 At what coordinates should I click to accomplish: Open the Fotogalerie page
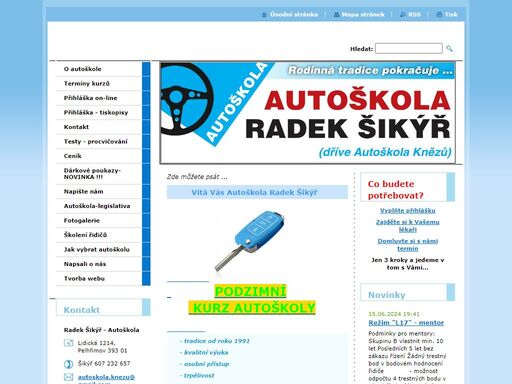[99, 221]
